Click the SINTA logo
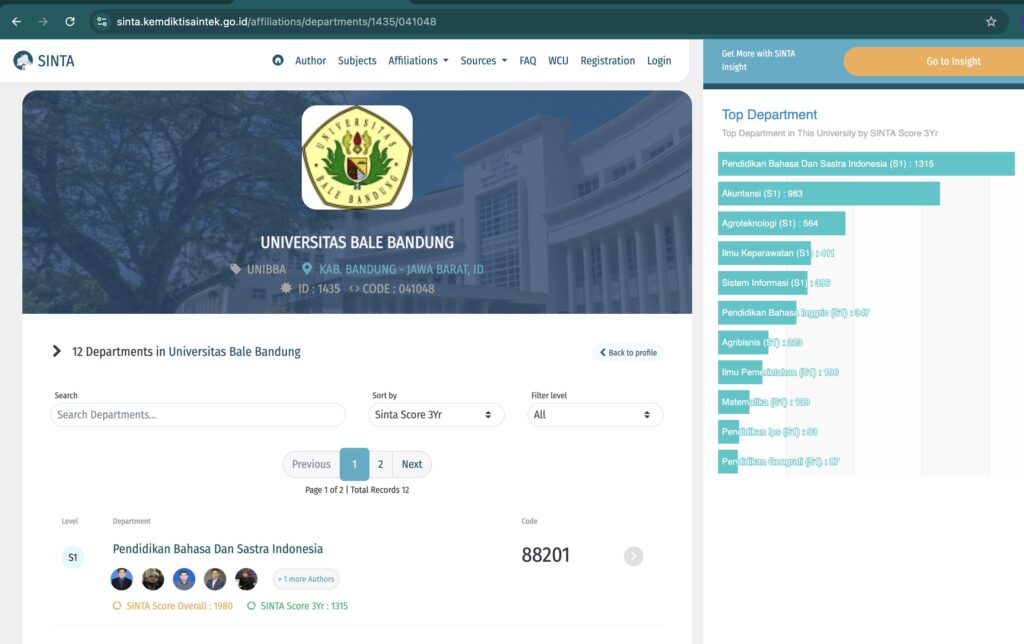 tap(44, 61)
